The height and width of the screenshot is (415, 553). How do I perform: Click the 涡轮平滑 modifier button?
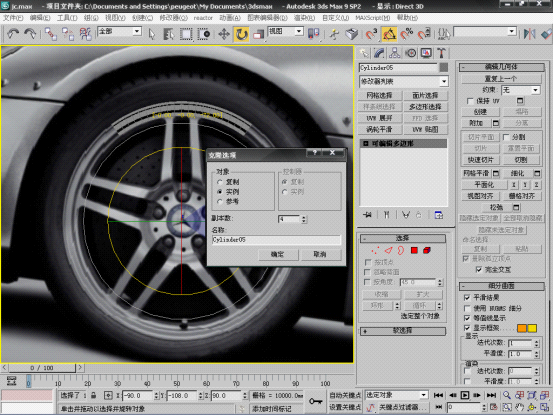(x=379, y=129)
